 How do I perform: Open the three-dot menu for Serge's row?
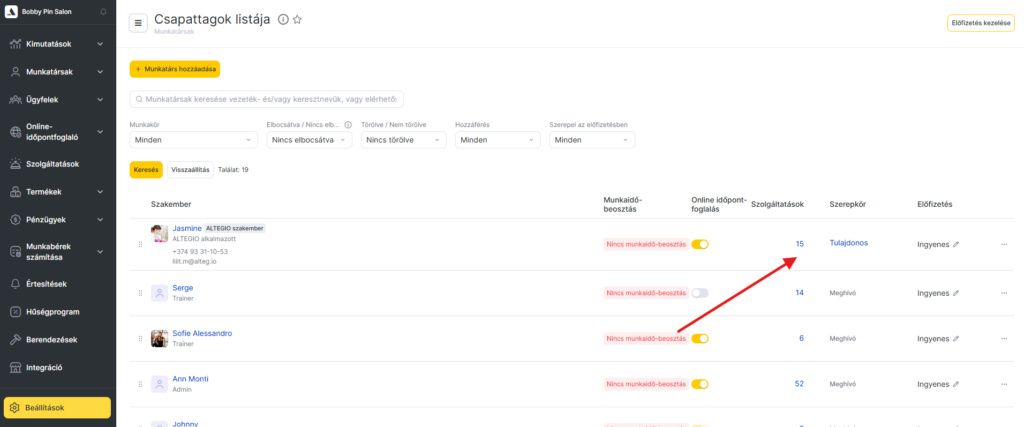click(x=1004, y=293)
